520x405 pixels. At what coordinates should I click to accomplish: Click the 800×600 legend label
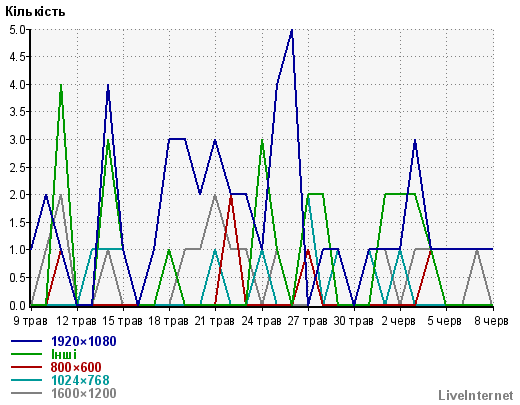tap(76, 367)
